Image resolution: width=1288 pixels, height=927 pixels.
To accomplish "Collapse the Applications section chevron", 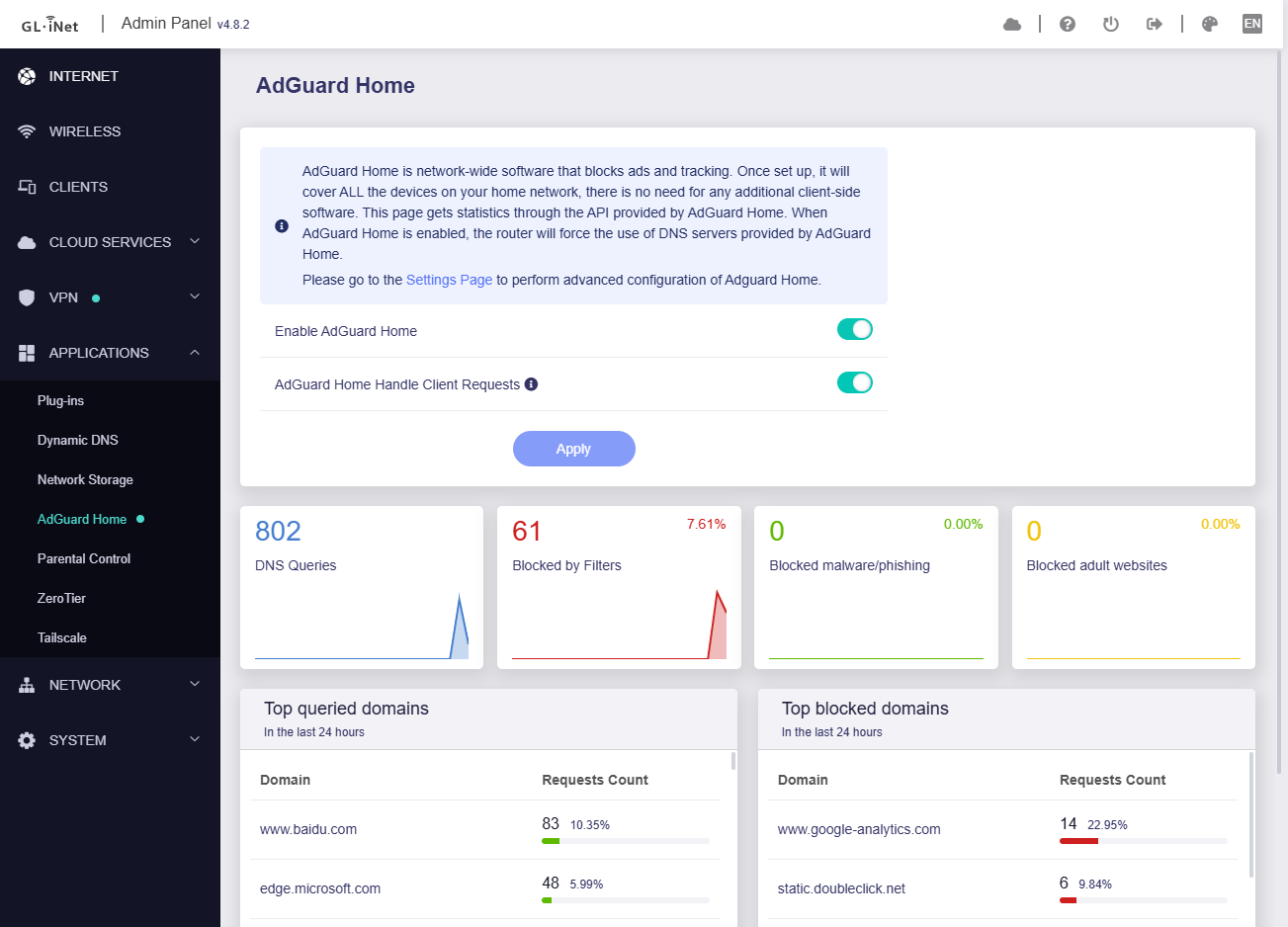I will (x=195, y=353).
